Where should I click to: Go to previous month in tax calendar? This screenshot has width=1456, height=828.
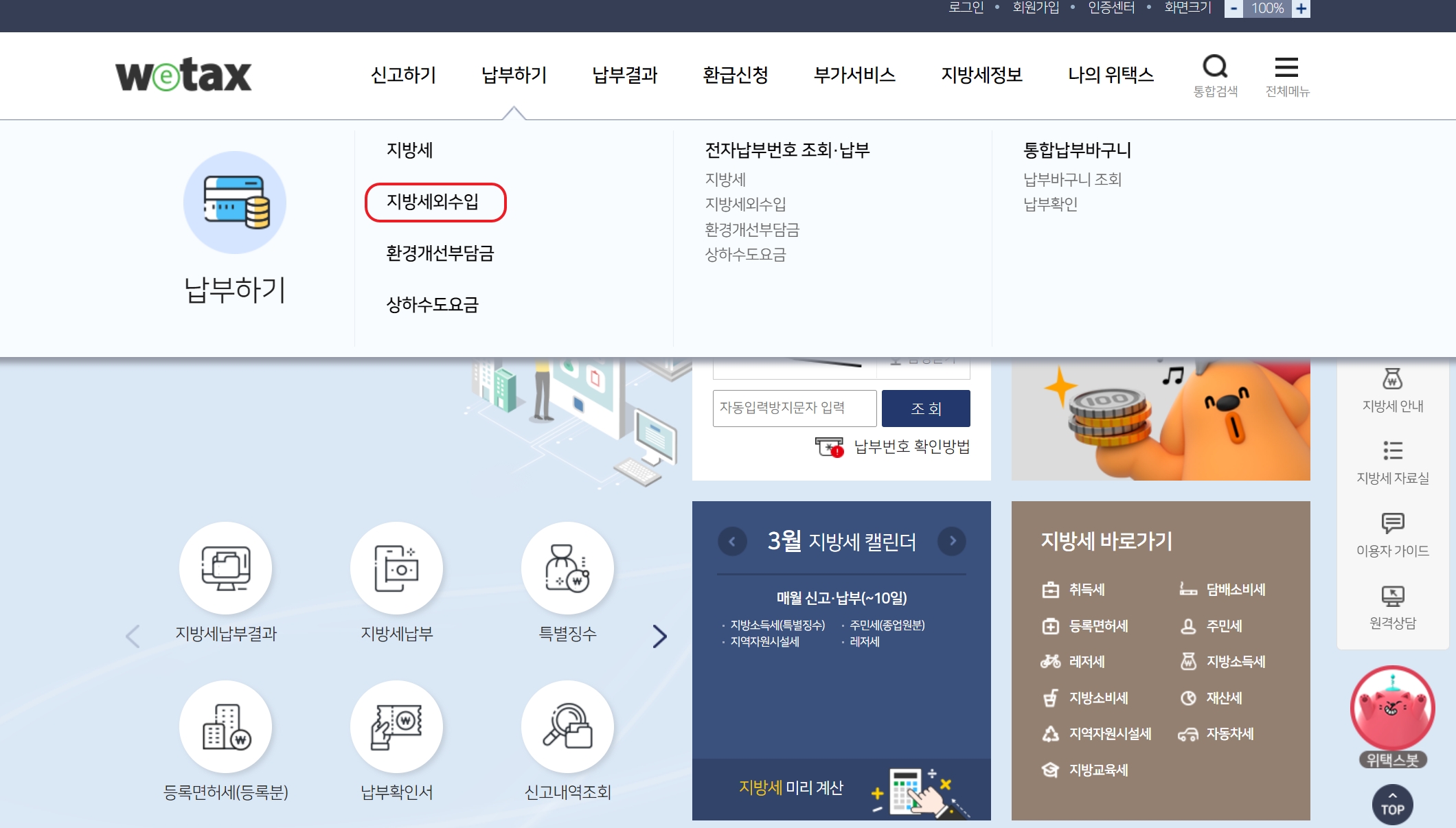click(x=732, y=541)
